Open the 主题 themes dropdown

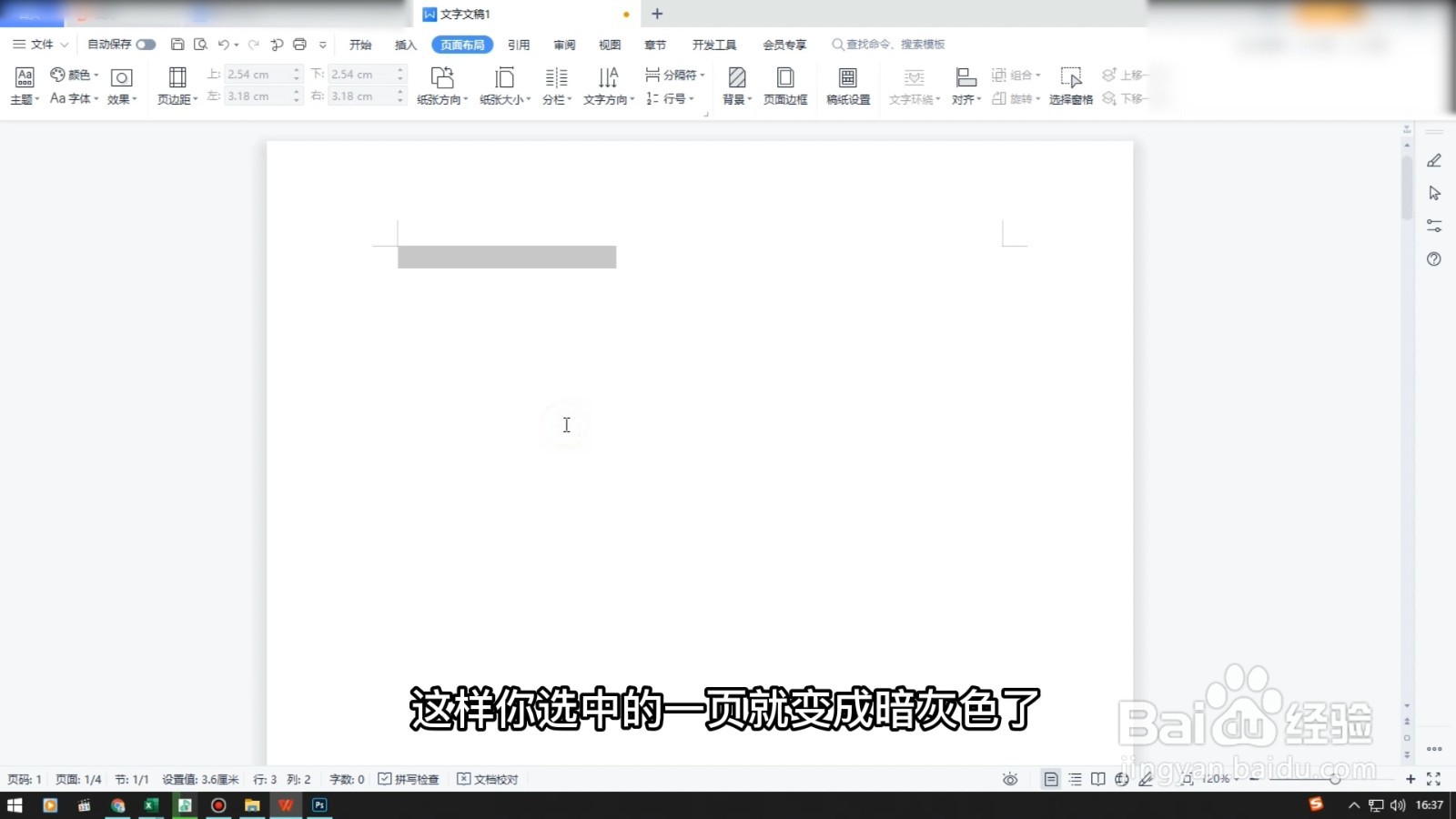click(25, 86)
